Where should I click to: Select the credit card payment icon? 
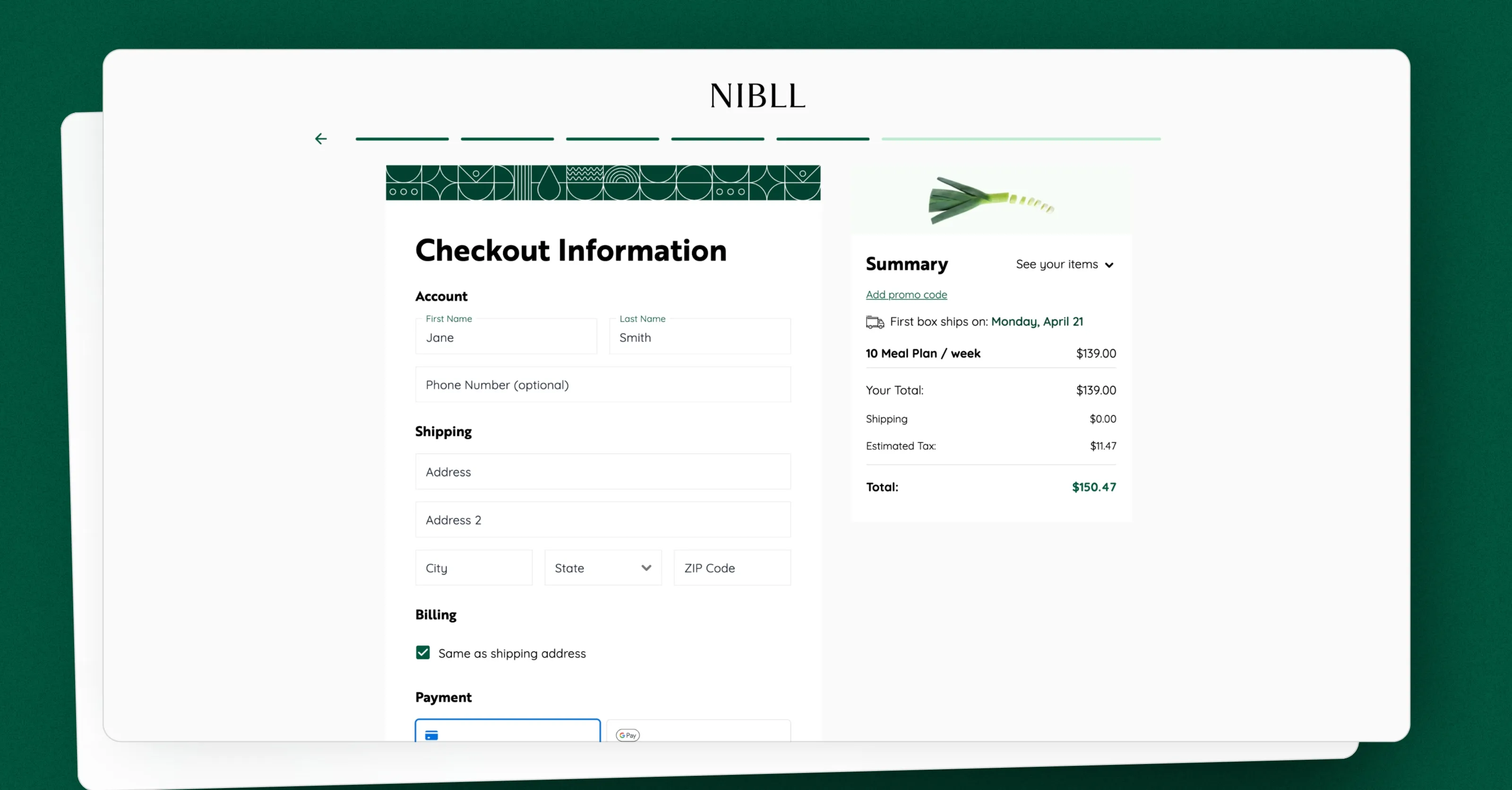431,735
